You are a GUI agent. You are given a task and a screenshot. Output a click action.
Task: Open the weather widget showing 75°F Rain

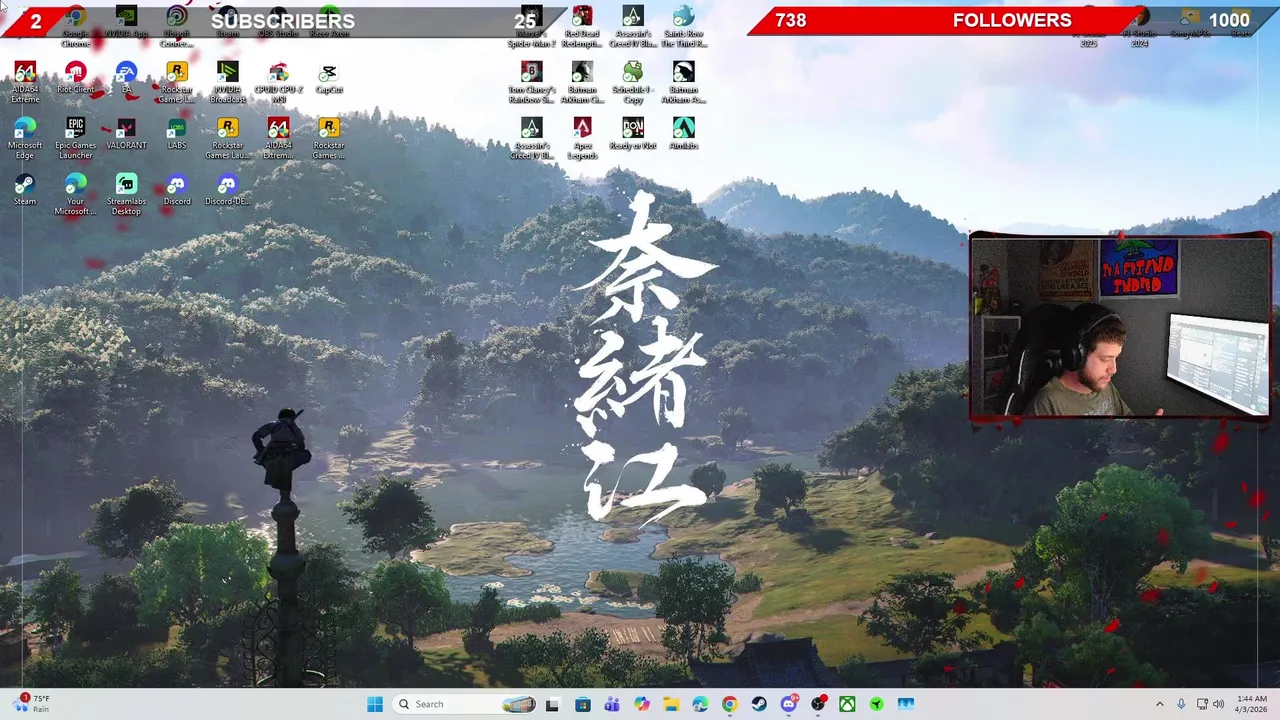(x=30, y=704)
